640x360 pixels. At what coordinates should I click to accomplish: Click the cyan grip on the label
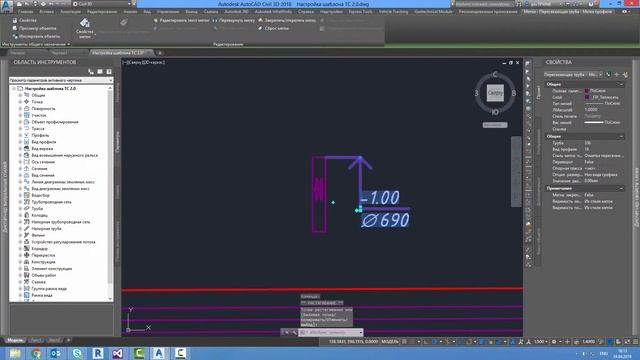(358, 209)
